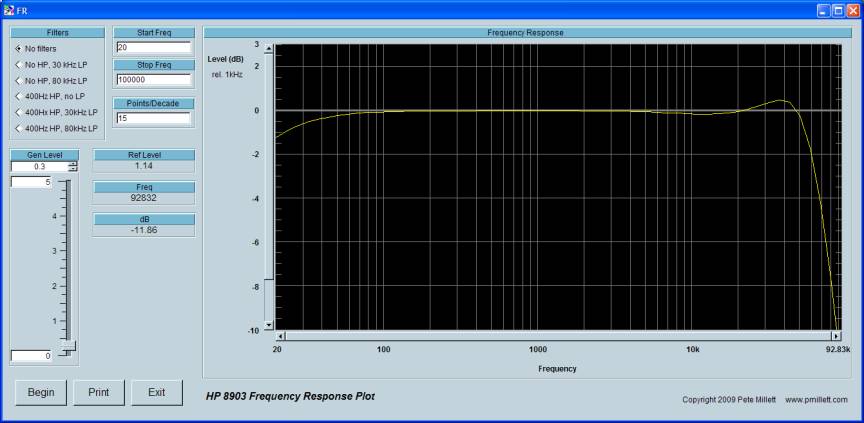Choose the 400Hz HP, 80kHz LP filter

pyautogui.click(x=18, y=128)
